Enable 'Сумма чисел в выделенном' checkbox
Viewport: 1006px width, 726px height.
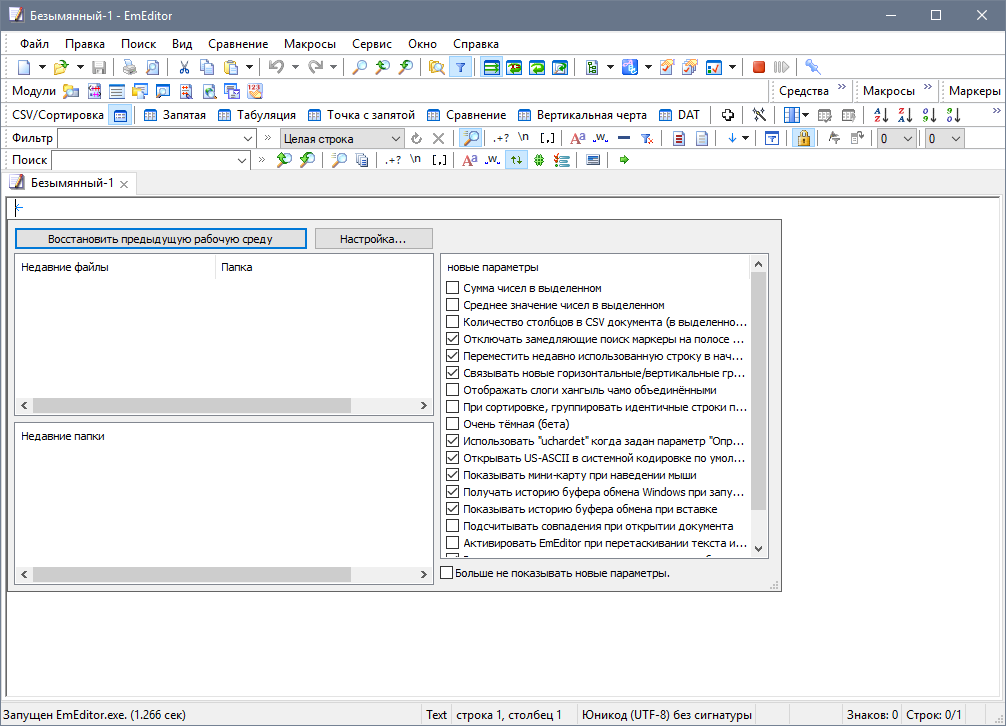(x=452, y=288)
